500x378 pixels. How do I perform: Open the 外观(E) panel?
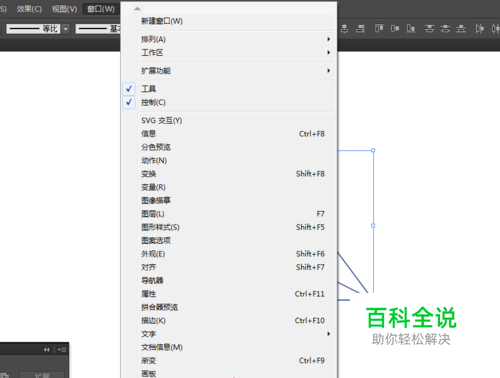[x=230, y=254]
